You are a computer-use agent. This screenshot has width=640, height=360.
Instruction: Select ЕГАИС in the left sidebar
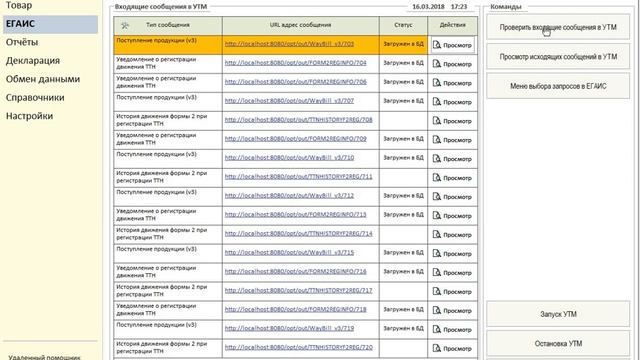tap(51, 24)
